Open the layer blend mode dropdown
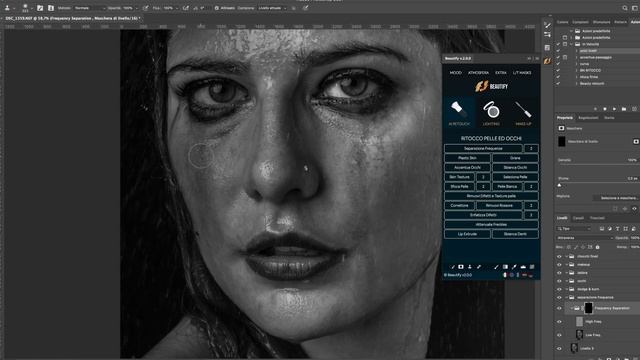Screen dimensions: 640x360 (584, 238)
